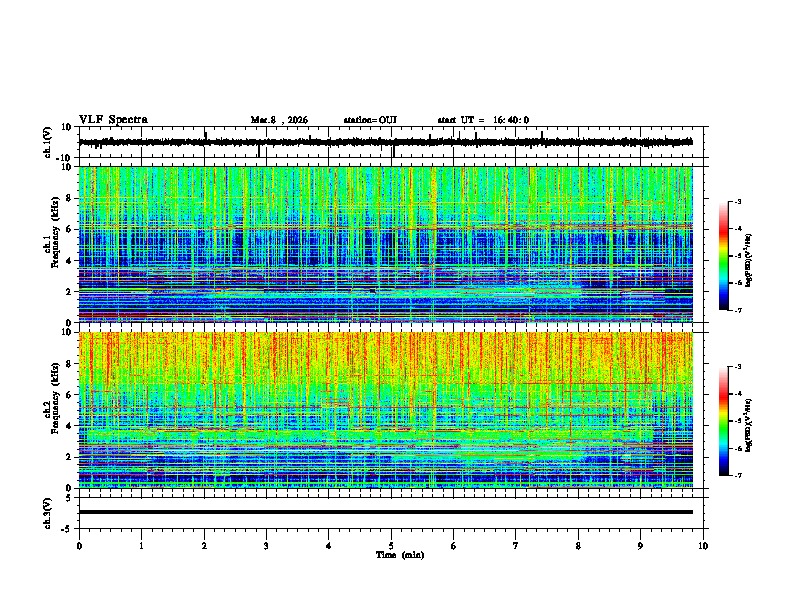Click the "VLF Spectra" plot title
Screen dimensions: 792x612
point(113,120)
